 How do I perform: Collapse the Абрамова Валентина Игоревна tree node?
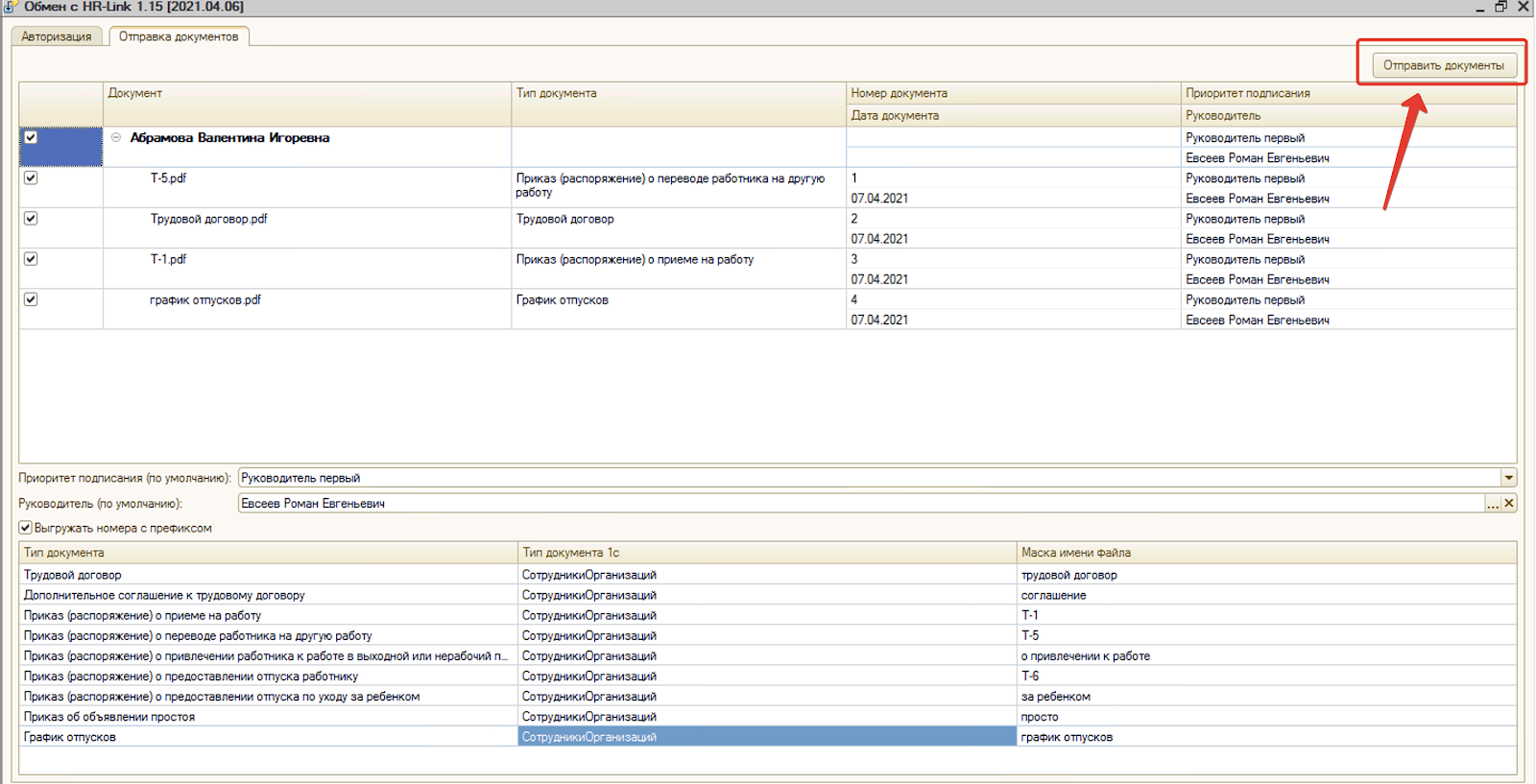[x=115, y=137]
